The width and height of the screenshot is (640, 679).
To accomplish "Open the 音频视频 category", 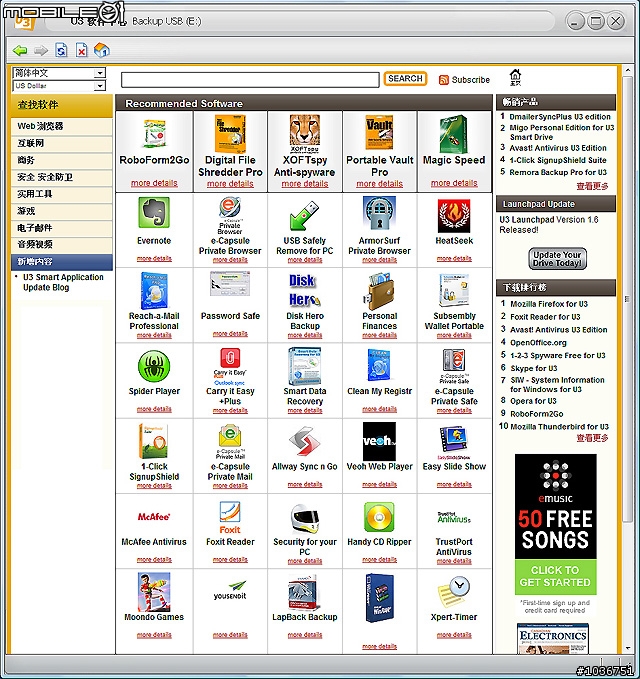I will coord(62,245).
